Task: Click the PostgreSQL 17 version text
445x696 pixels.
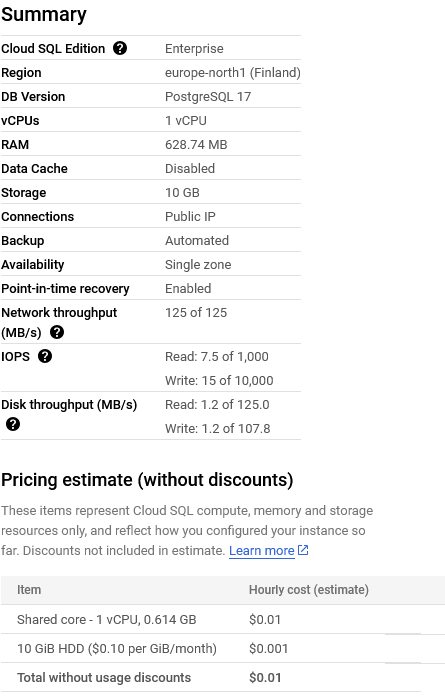Action: tap(208, 97)
